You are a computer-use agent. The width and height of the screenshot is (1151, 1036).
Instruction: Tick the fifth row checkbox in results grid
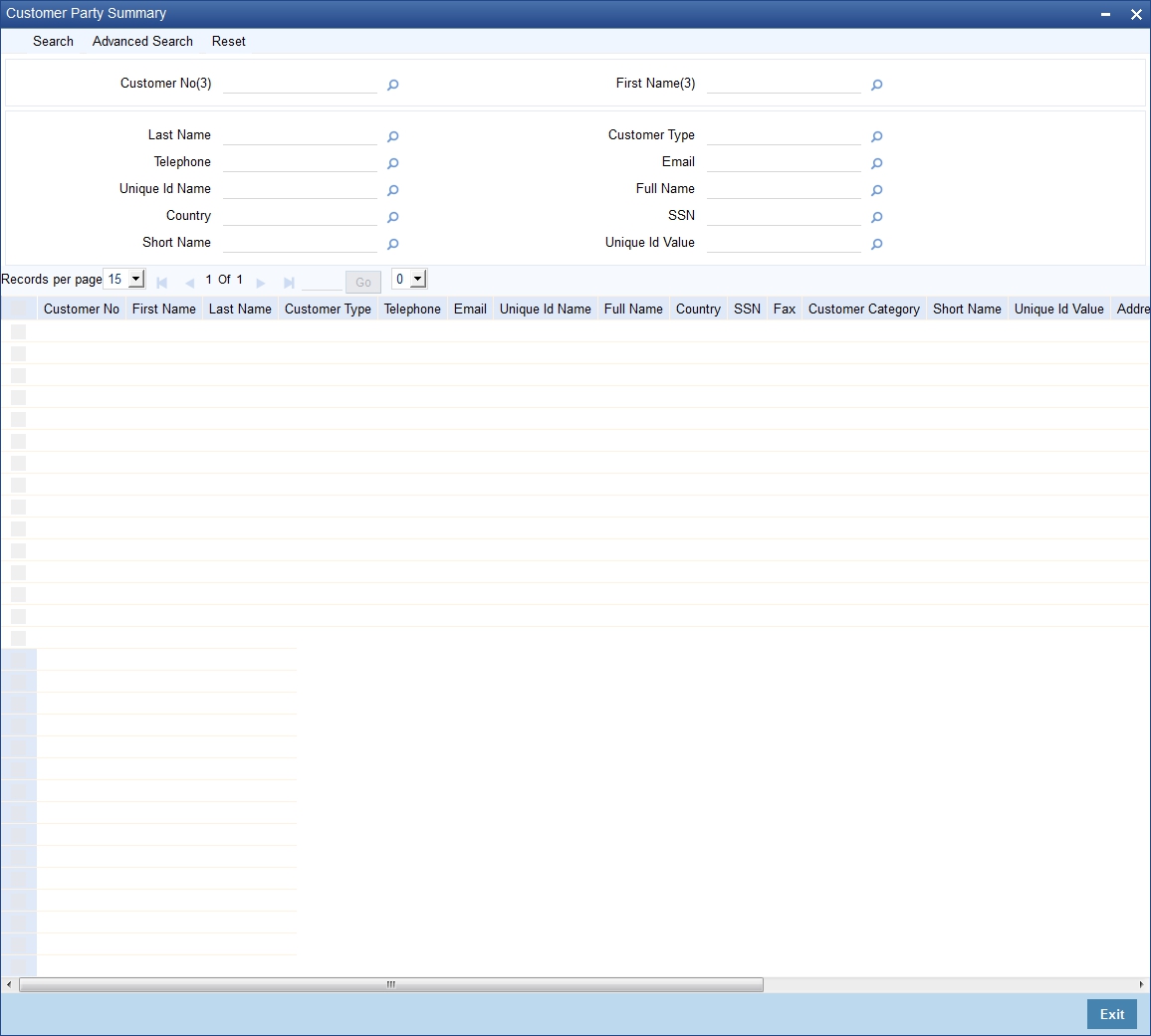[18, 419]
